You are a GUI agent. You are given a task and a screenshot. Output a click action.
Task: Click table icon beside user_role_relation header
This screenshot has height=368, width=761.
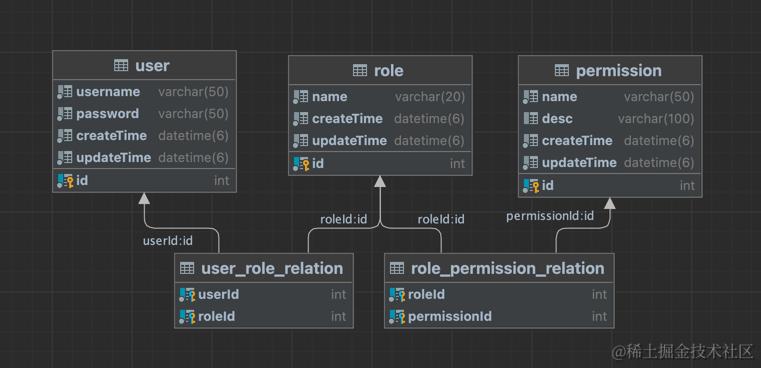pos(187,268)
